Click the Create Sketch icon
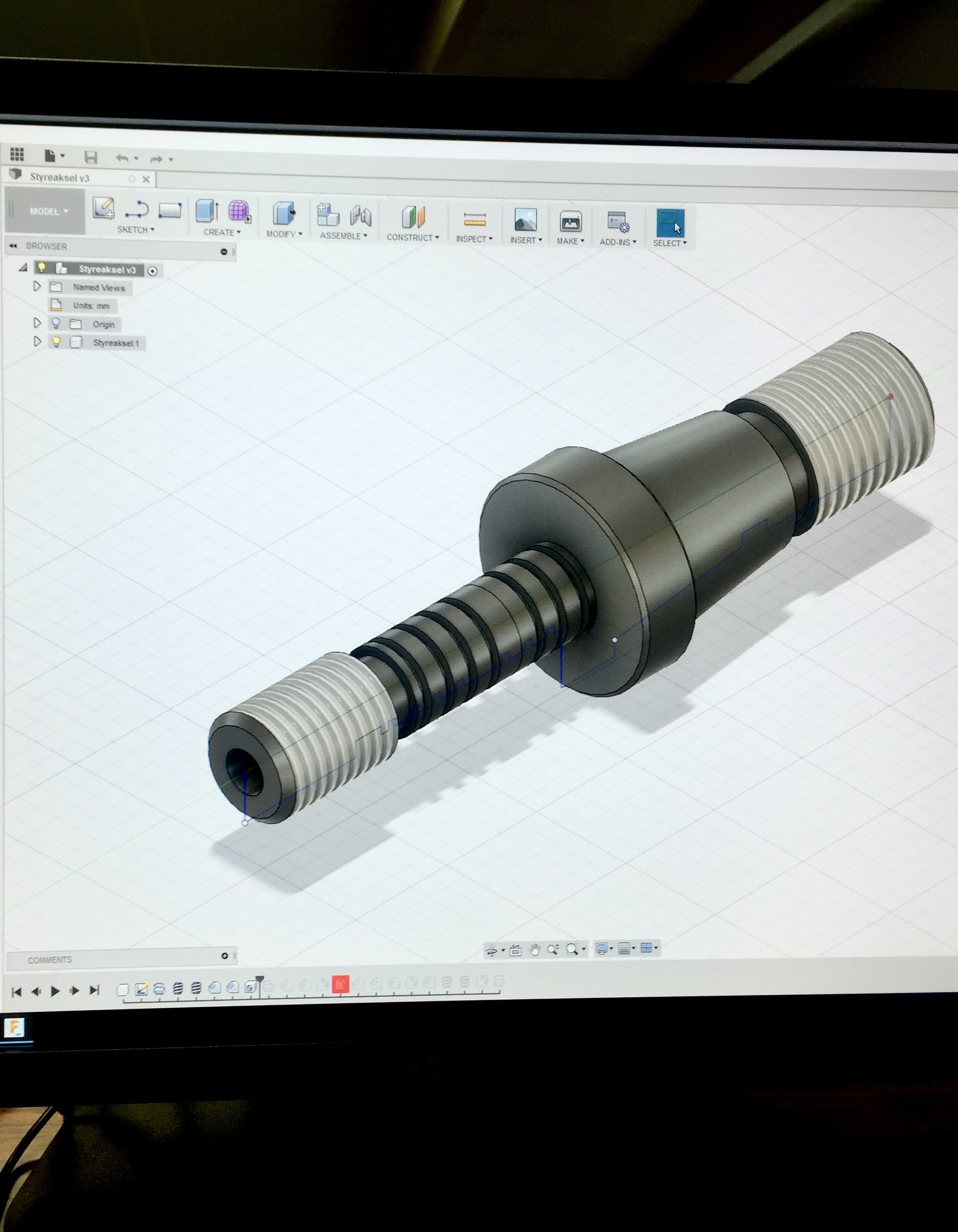The width and height of the screenshot is (958, 1232). click(x=104, y=208)
